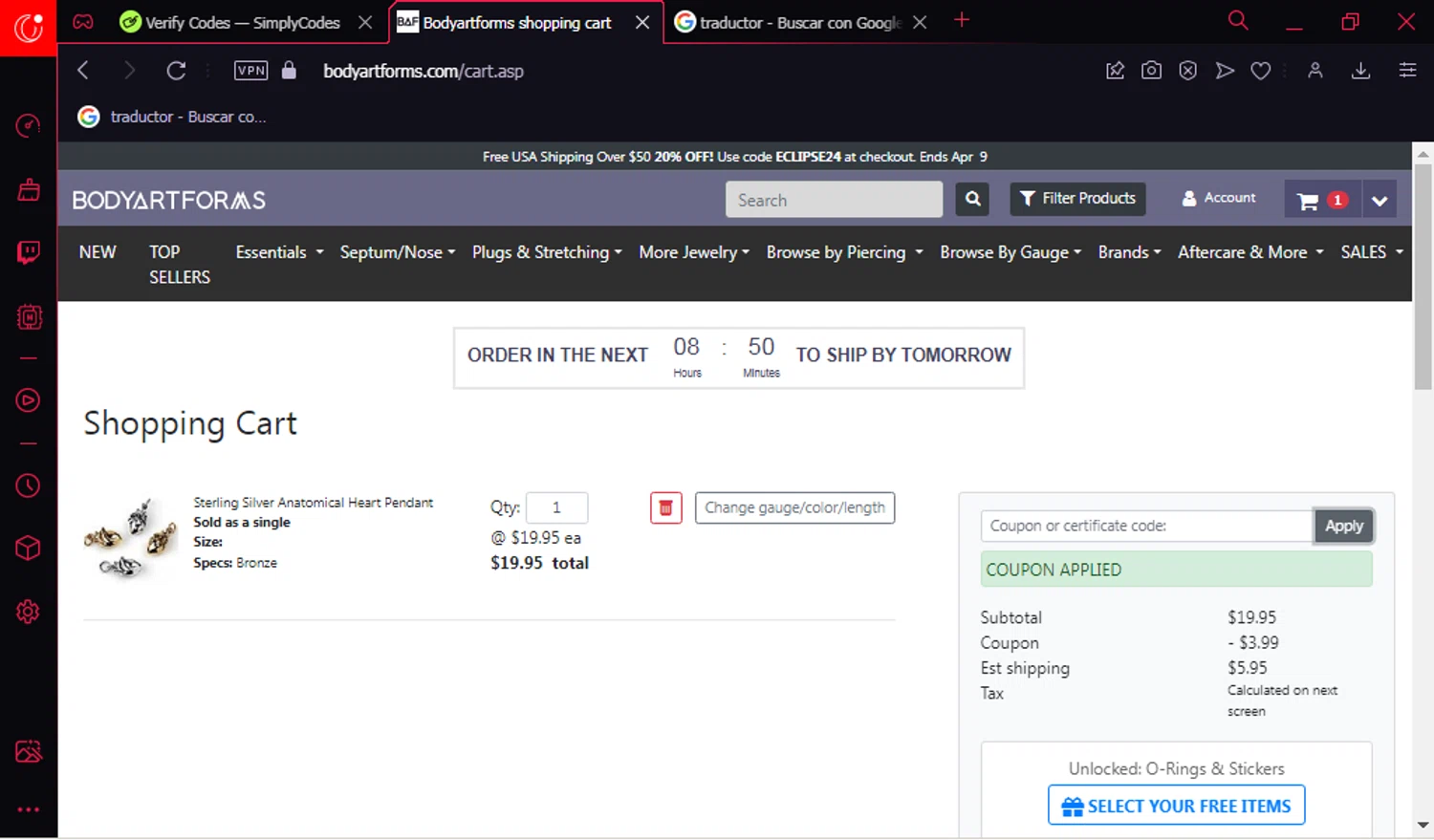Focus the site Search field
The image size is (1434, 840).
click(834, 199)
